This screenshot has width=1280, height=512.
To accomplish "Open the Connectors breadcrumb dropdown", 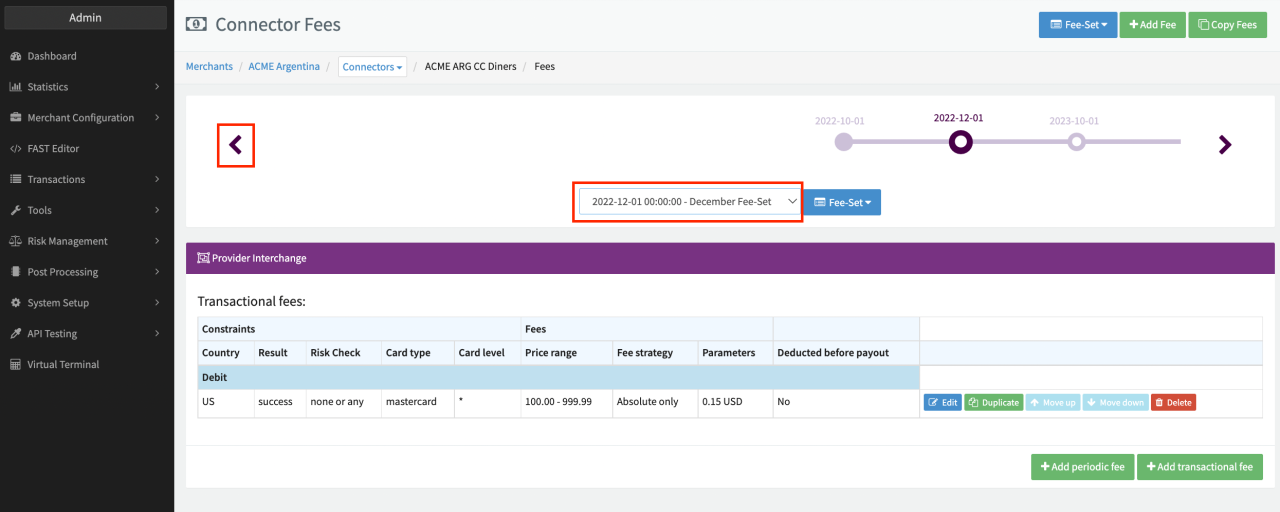I will pos(373,67).
